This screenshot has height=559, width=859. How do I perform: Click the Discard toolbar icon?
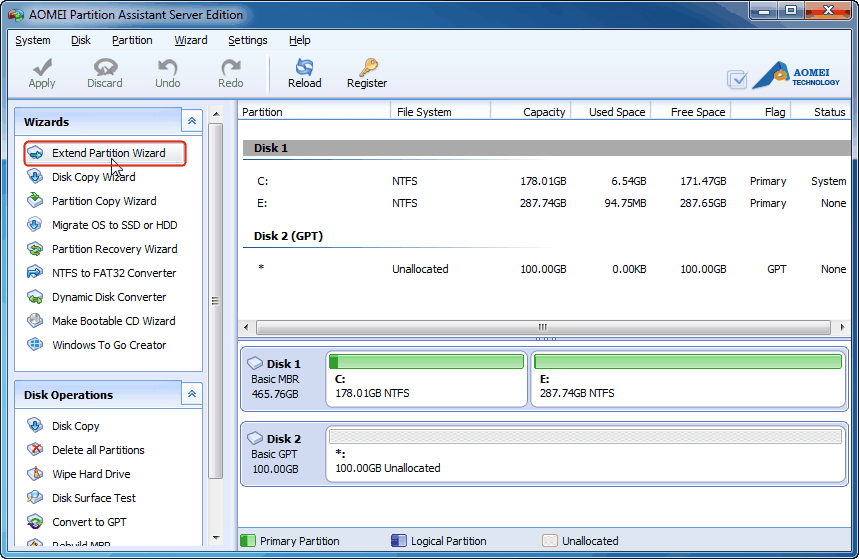(105, 67)
